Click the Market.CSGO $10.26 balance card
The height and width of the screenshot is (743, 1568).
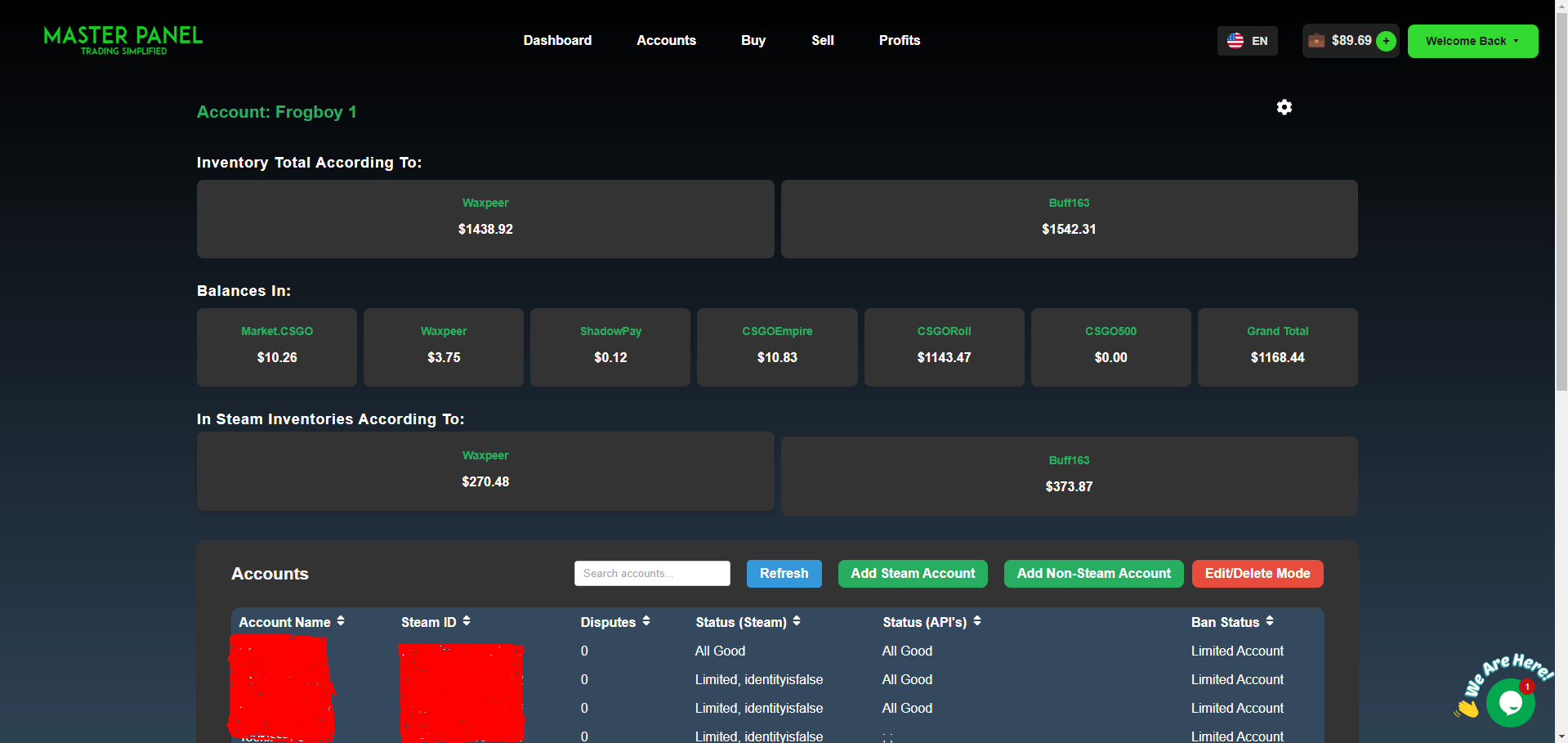point(277,347)
